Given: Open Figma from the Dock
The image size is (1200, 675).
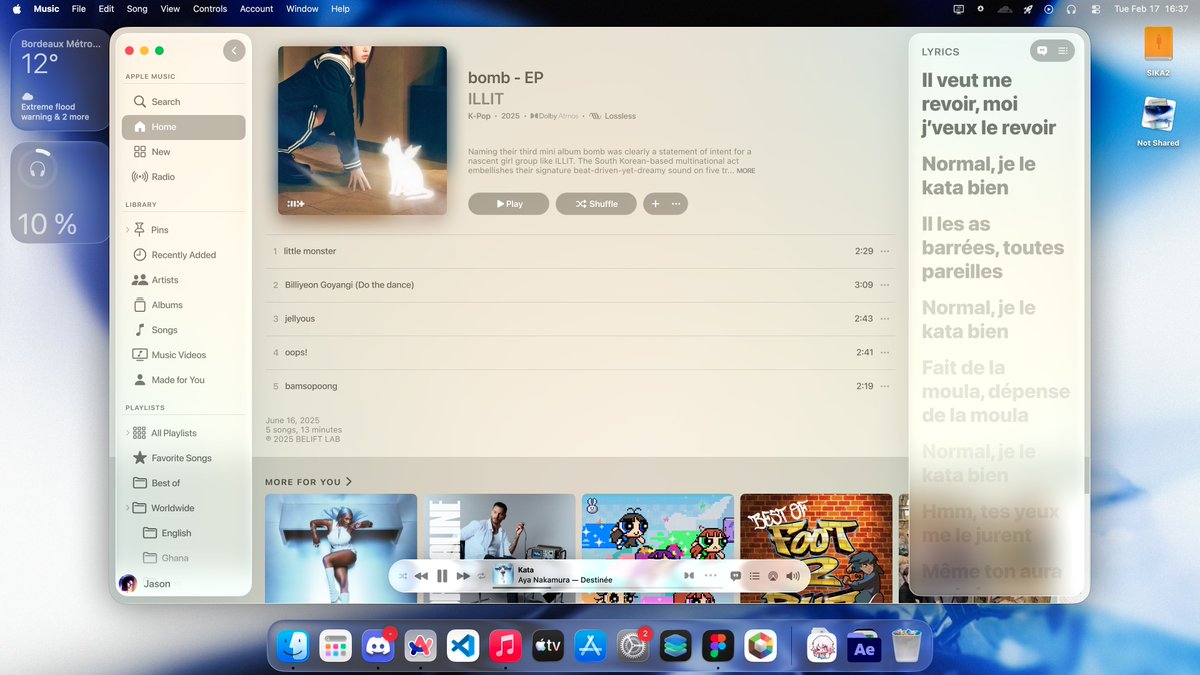Looking at the screenshot, I should pyautogui.click(x=717, y=646).
